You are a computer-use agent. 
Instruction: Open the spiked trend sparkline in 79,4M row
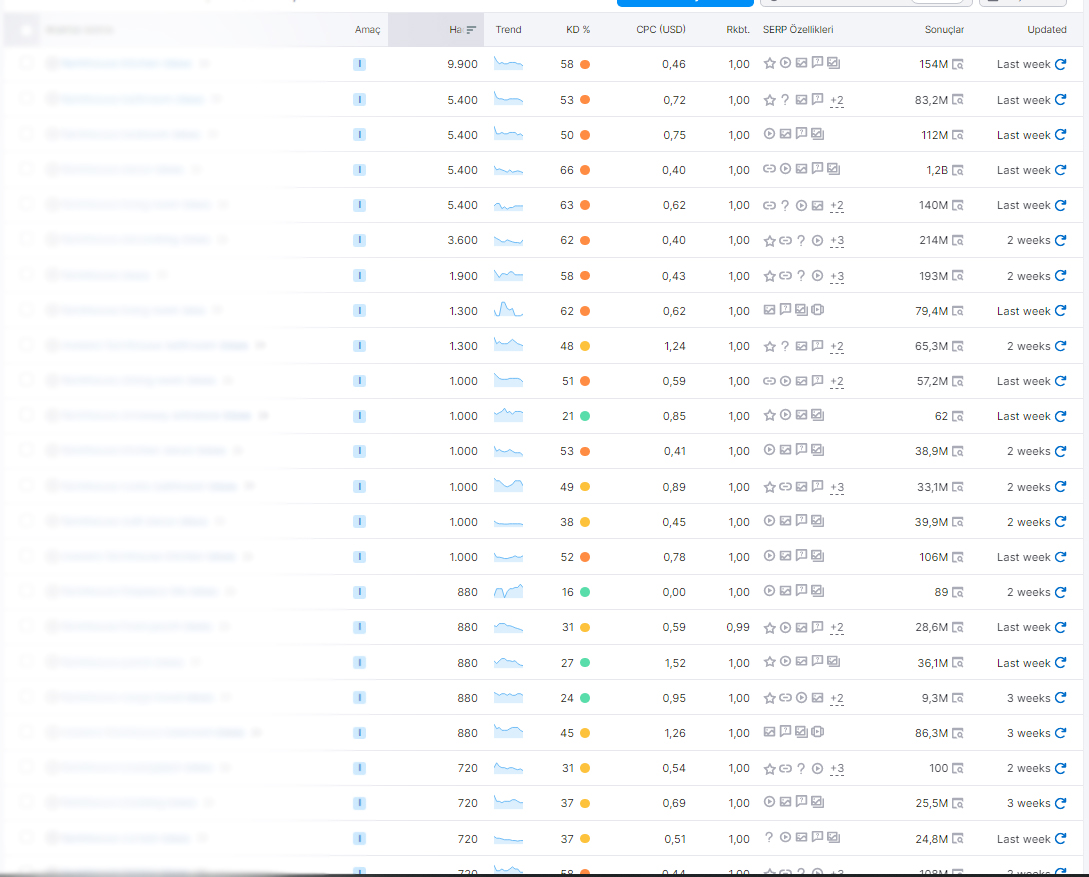(x=508, y=310)
